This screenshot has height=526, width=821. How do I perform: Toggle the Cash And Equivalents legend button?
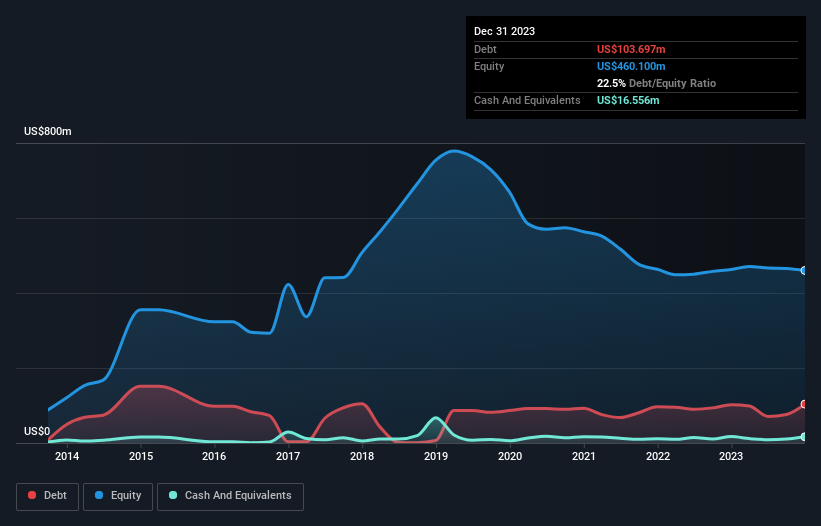[x=230, y=496]
